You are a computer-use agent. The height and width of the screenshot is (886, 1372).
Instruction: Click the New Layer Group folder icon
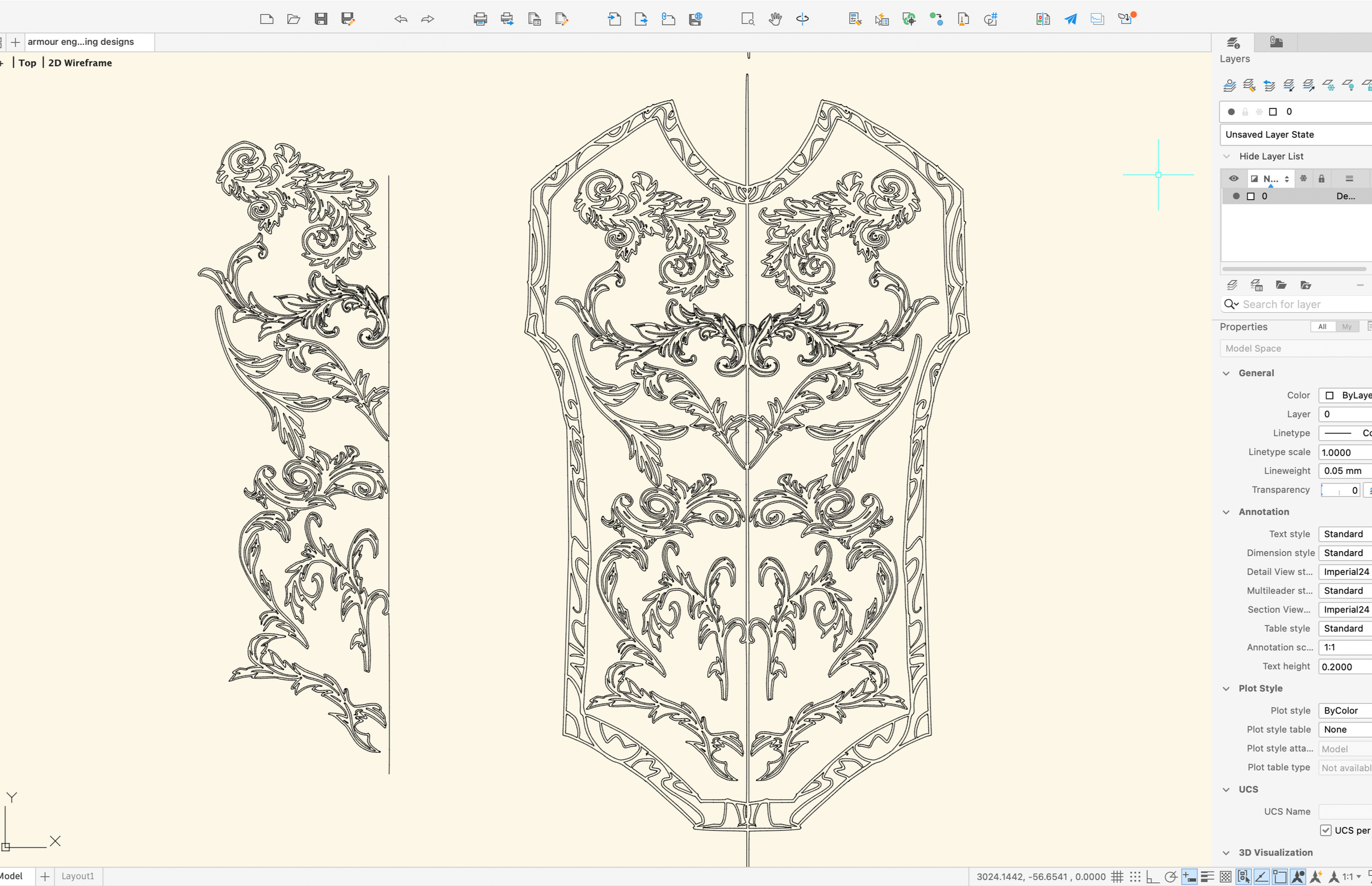tap(1281, 285)
